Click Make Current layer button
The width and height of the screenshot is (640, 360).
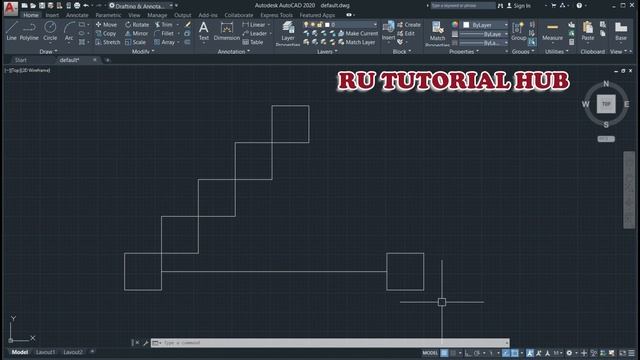[x=358, y=33]
